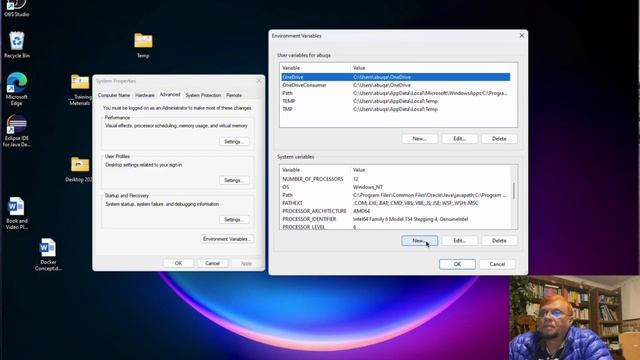This screenshot has height=360, width=640.
Task: Select PROCESSOR_LEVEL system variable row
Action: tap(396, 227)
